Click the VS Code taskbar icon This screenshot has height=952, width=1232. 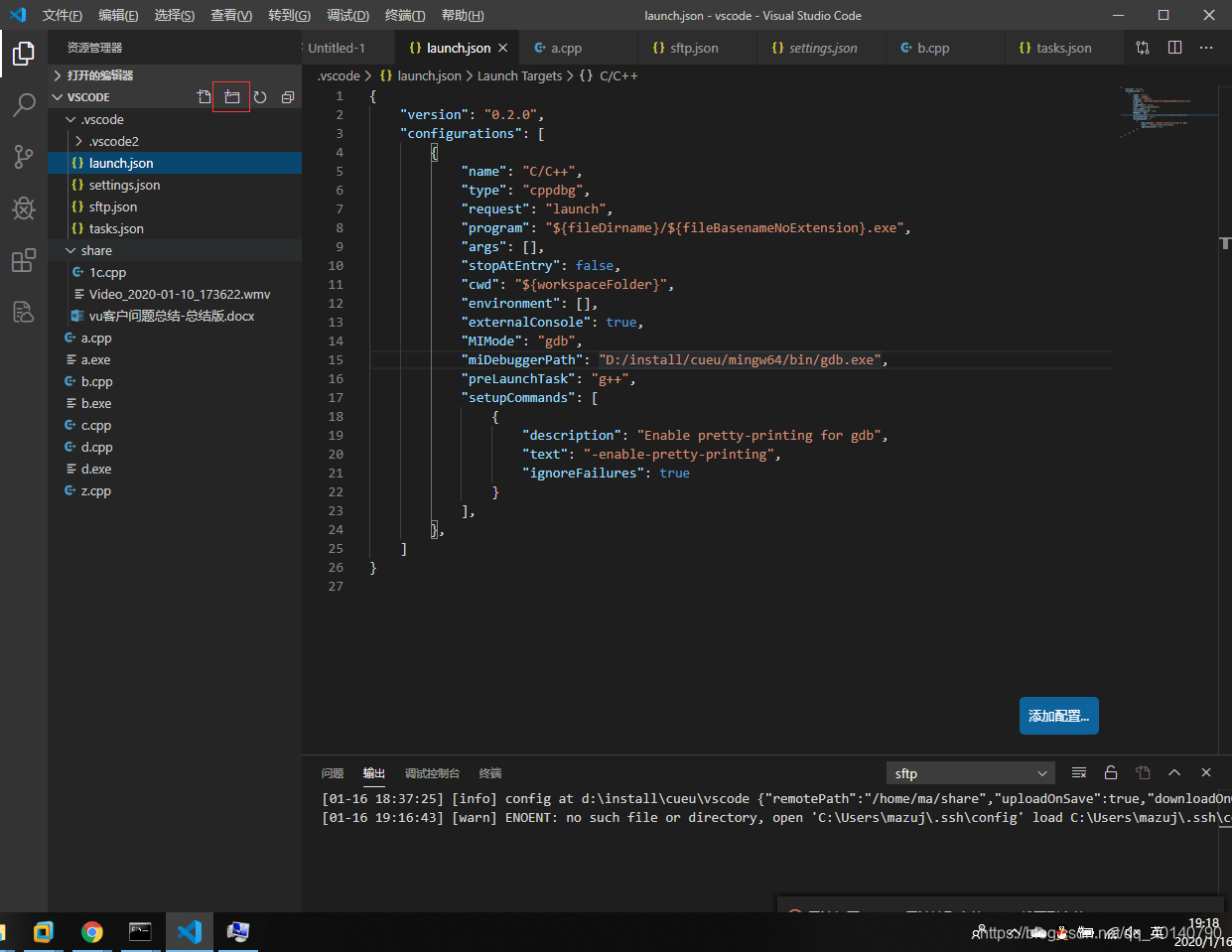(189, 932)
